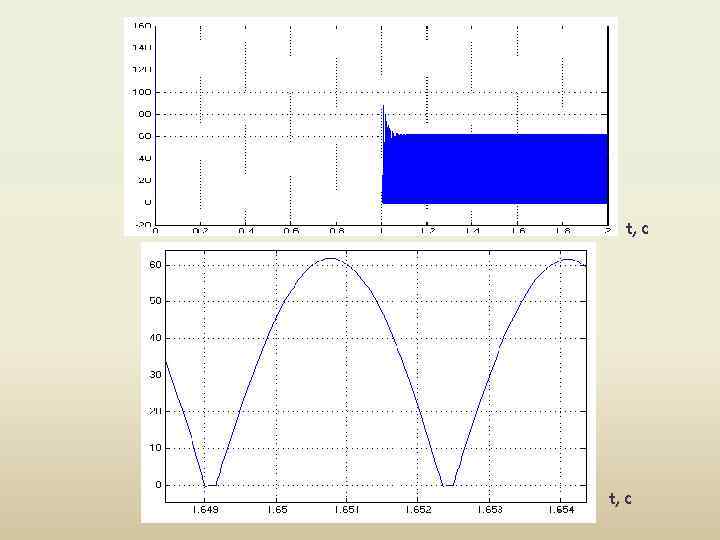Viewport: 720px width, 540px height.
Task: Click the 't, c' label beside the lower plot
Action: (620, 499)
